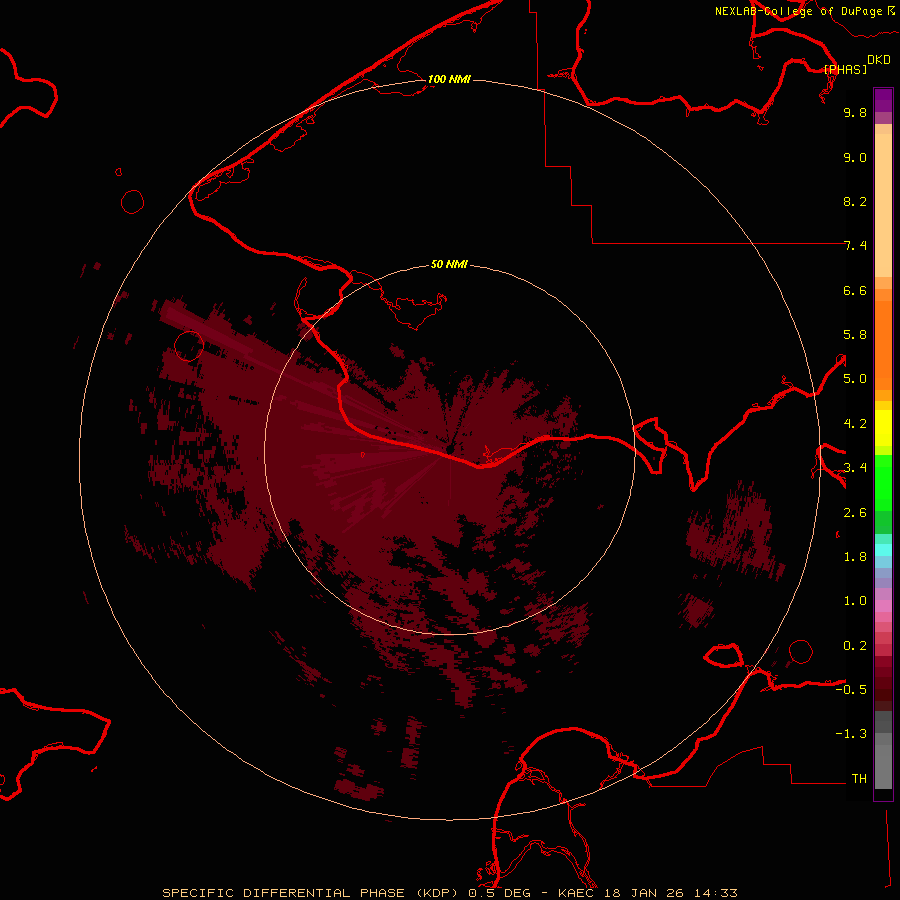Image resolution: width=900 pixels, height=900 pixels.
Task: Click the Specific Differential Phase (KDP) title text
Action: [310, 893]
